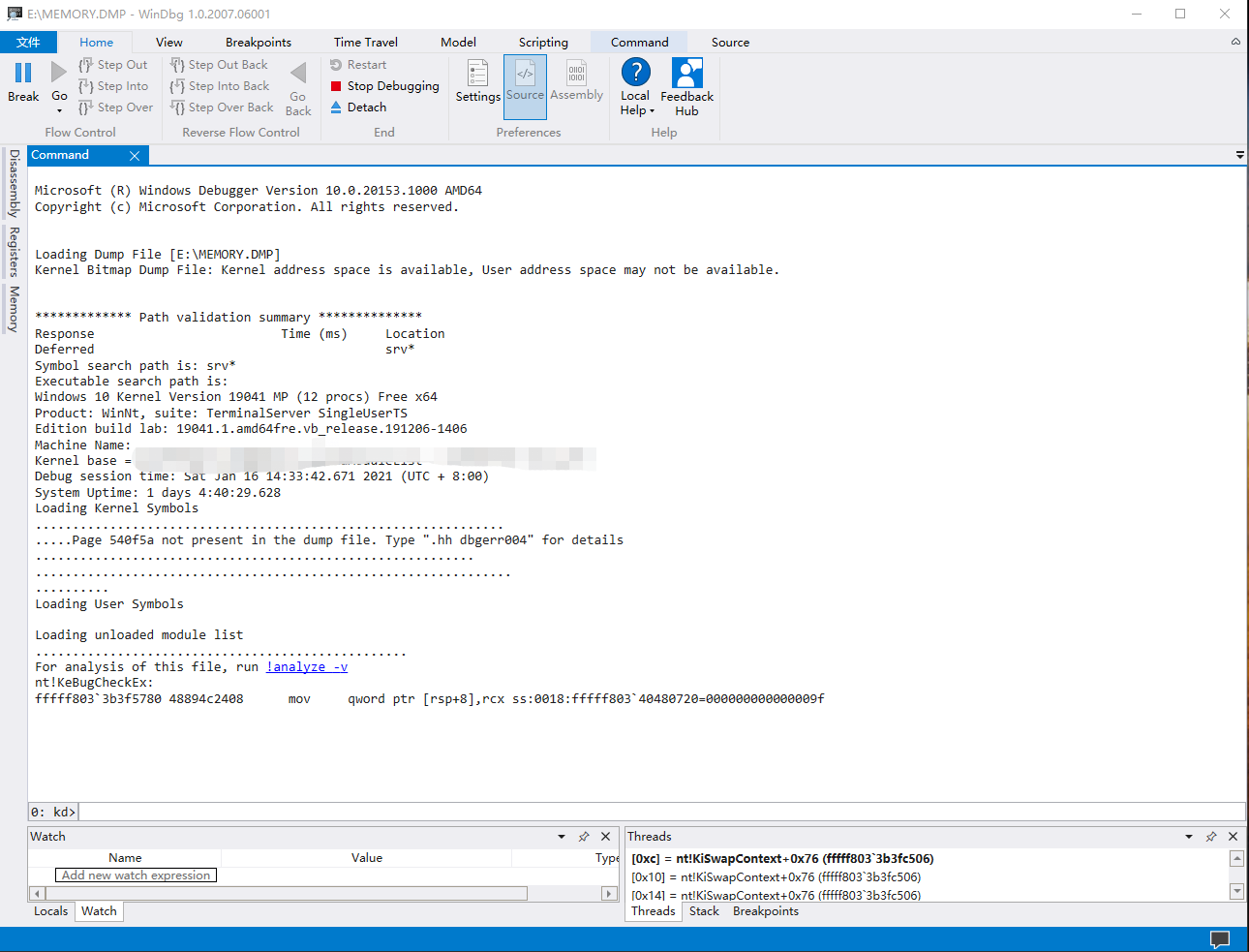Click the Watch Value column header
This screenshot has width=1249, height=952.
367,858
